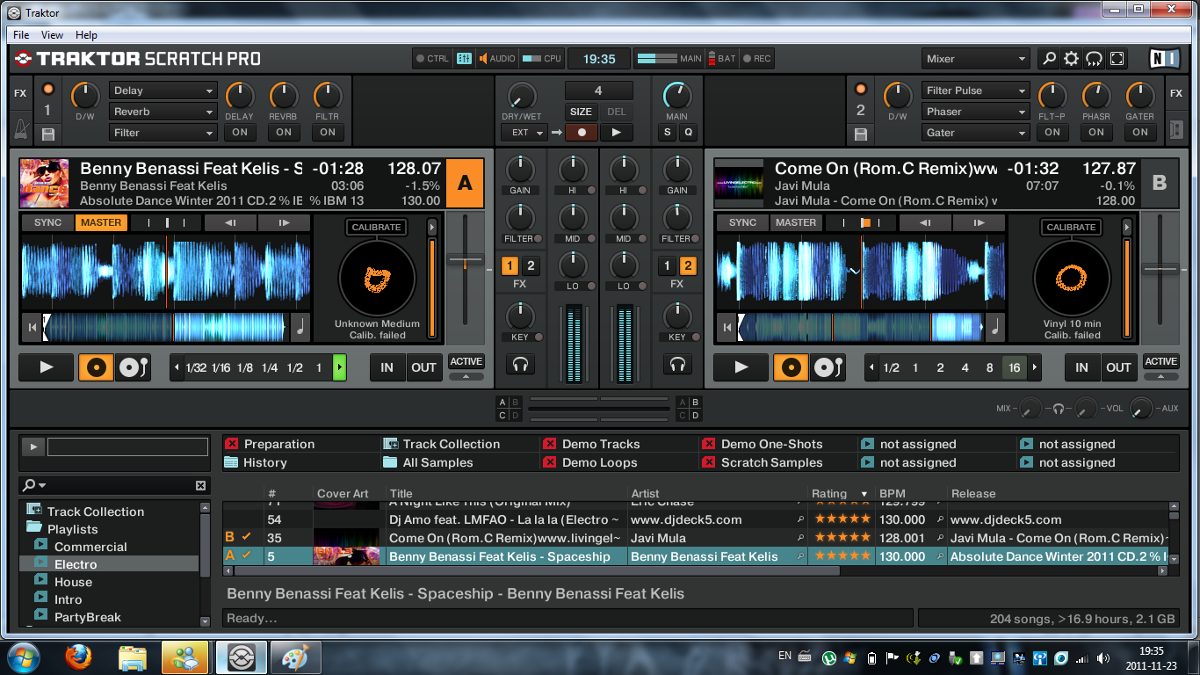Viewport: 1200px width, 675px height.
Task: Play deck A
Action: click(46, 367)
